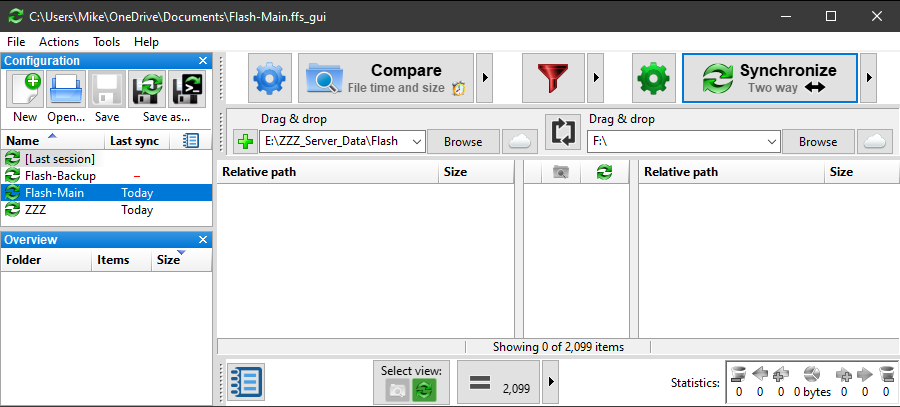
Task: Select action view green sync button
Action: click(424, 390)
